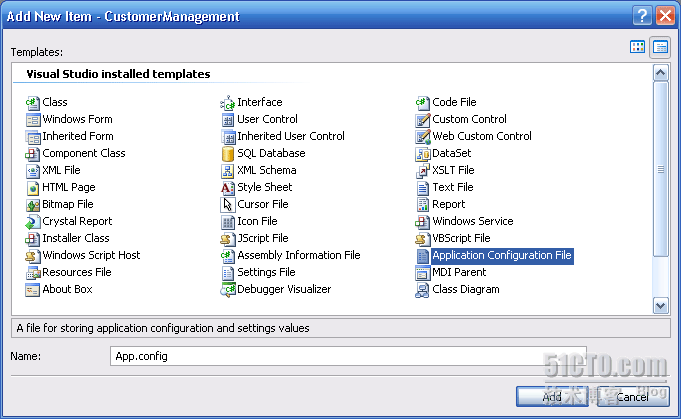Pick the Inherited Form icon
This screenshot has width=681, height=419.
(x=33, y=137)
